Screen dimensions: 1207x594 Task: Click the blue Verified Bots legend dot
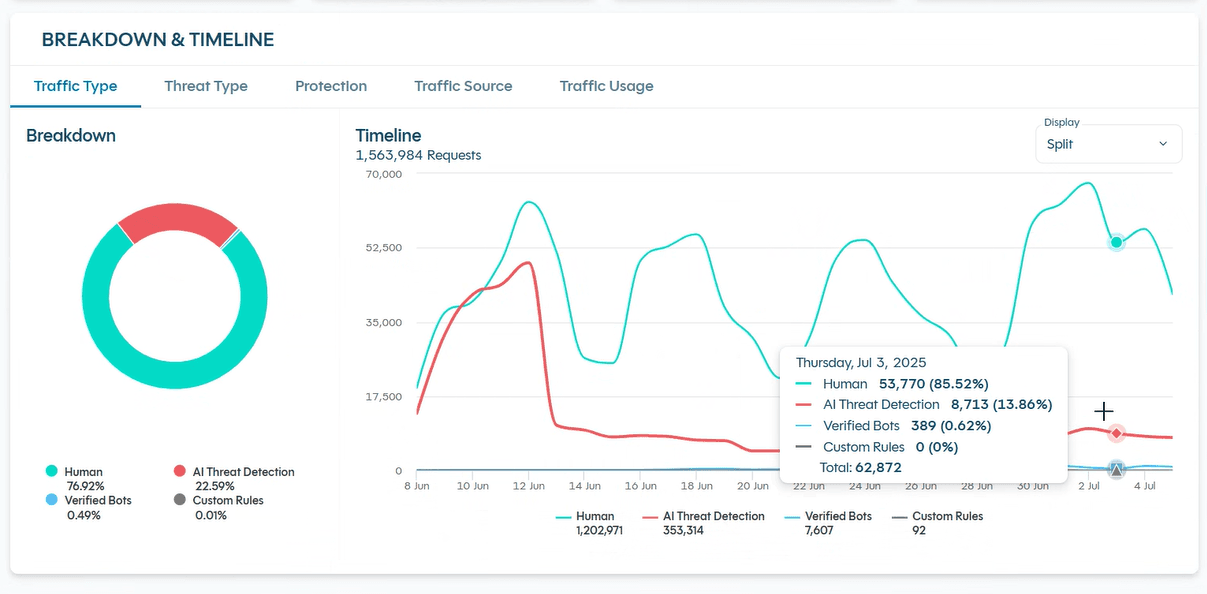pyautogui.click(x=52, y=500)
